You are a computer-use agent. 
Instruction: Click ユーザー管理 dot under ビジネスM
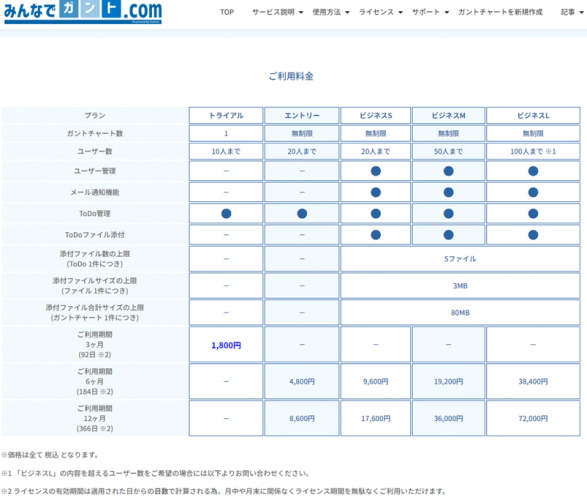click(448, 171)
